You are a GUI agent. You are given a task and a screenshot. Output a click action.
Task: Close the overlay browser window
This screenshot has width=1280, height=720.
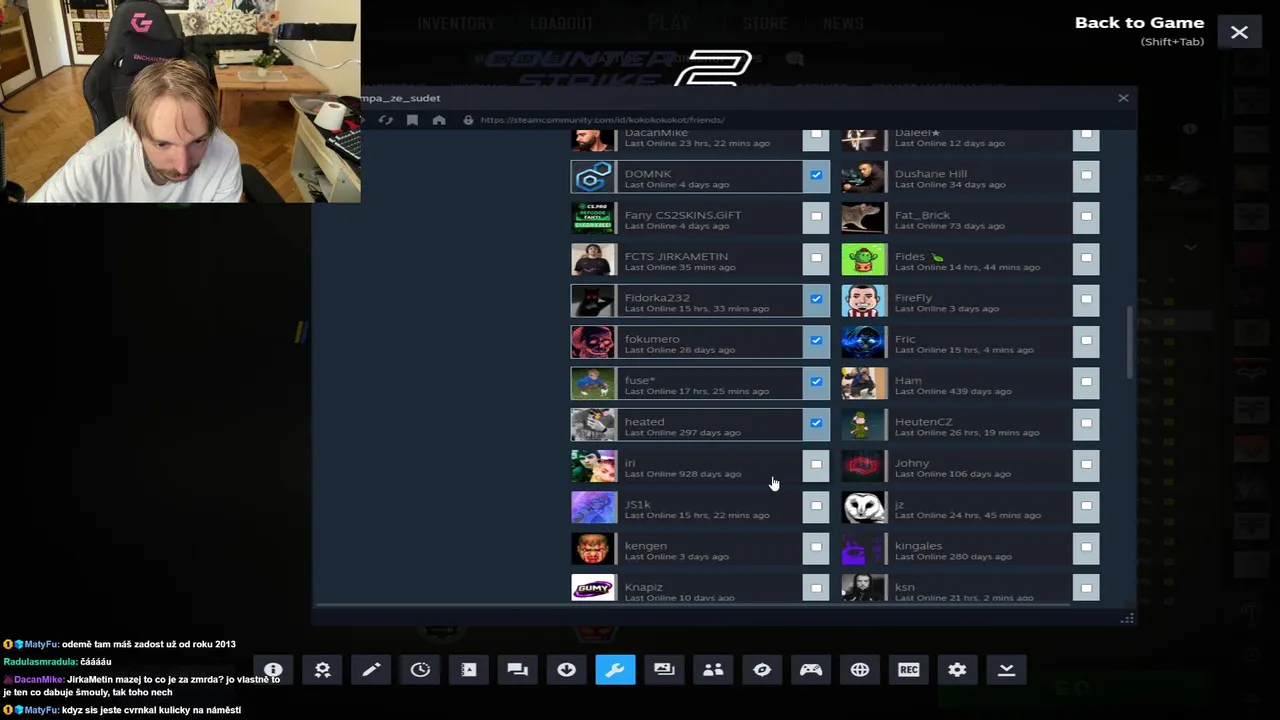pos(1123,98)
